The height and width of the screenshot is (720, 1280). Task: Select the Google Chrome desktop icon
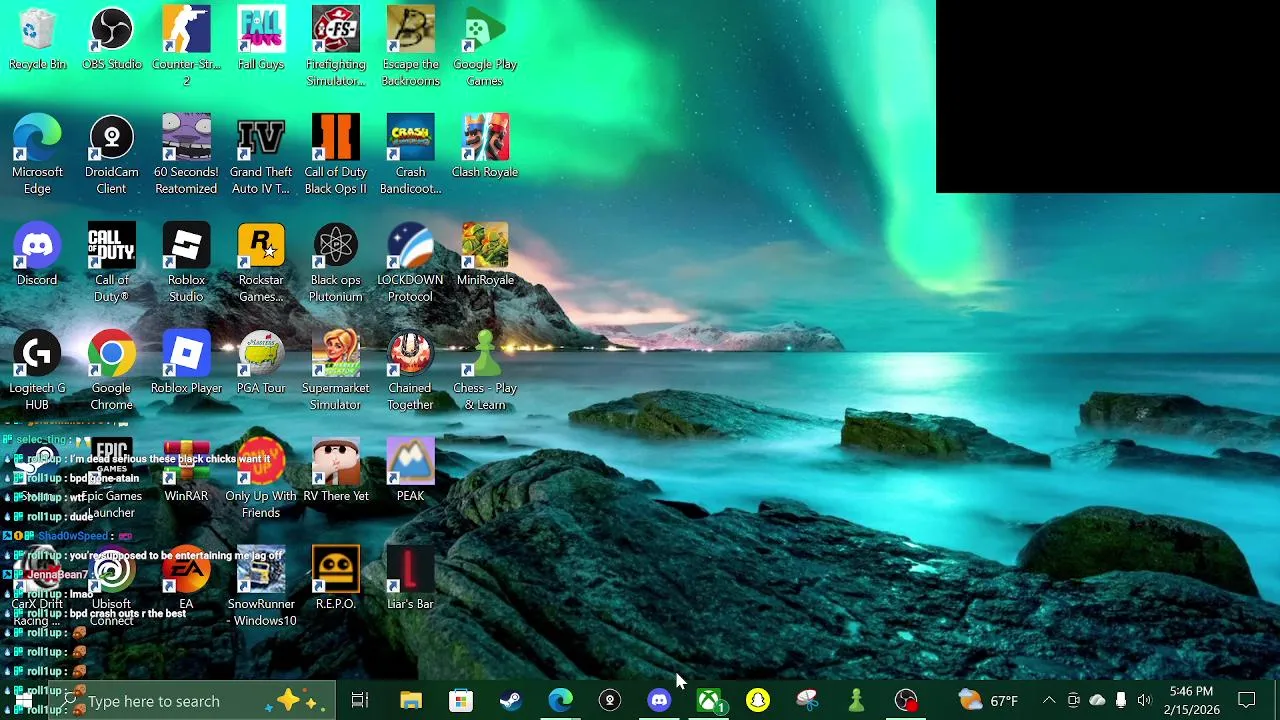(111, 371)
